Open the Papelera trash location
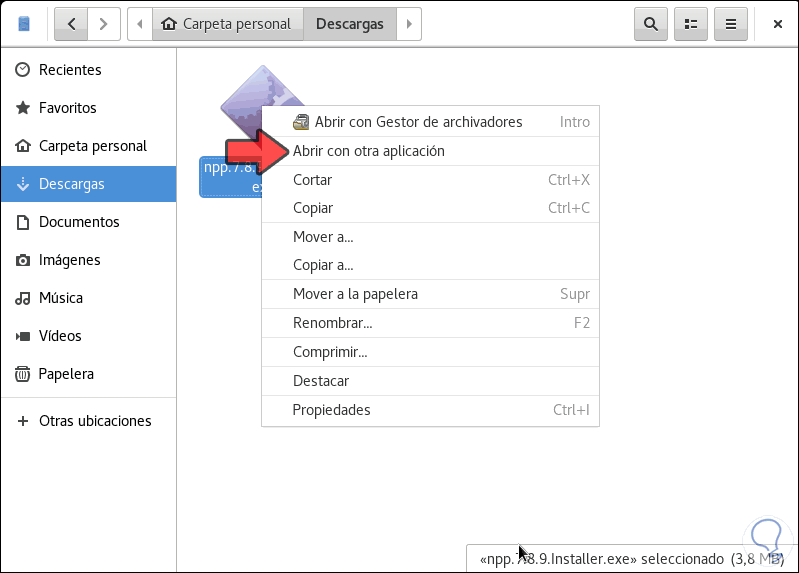 tap(66, 374)
